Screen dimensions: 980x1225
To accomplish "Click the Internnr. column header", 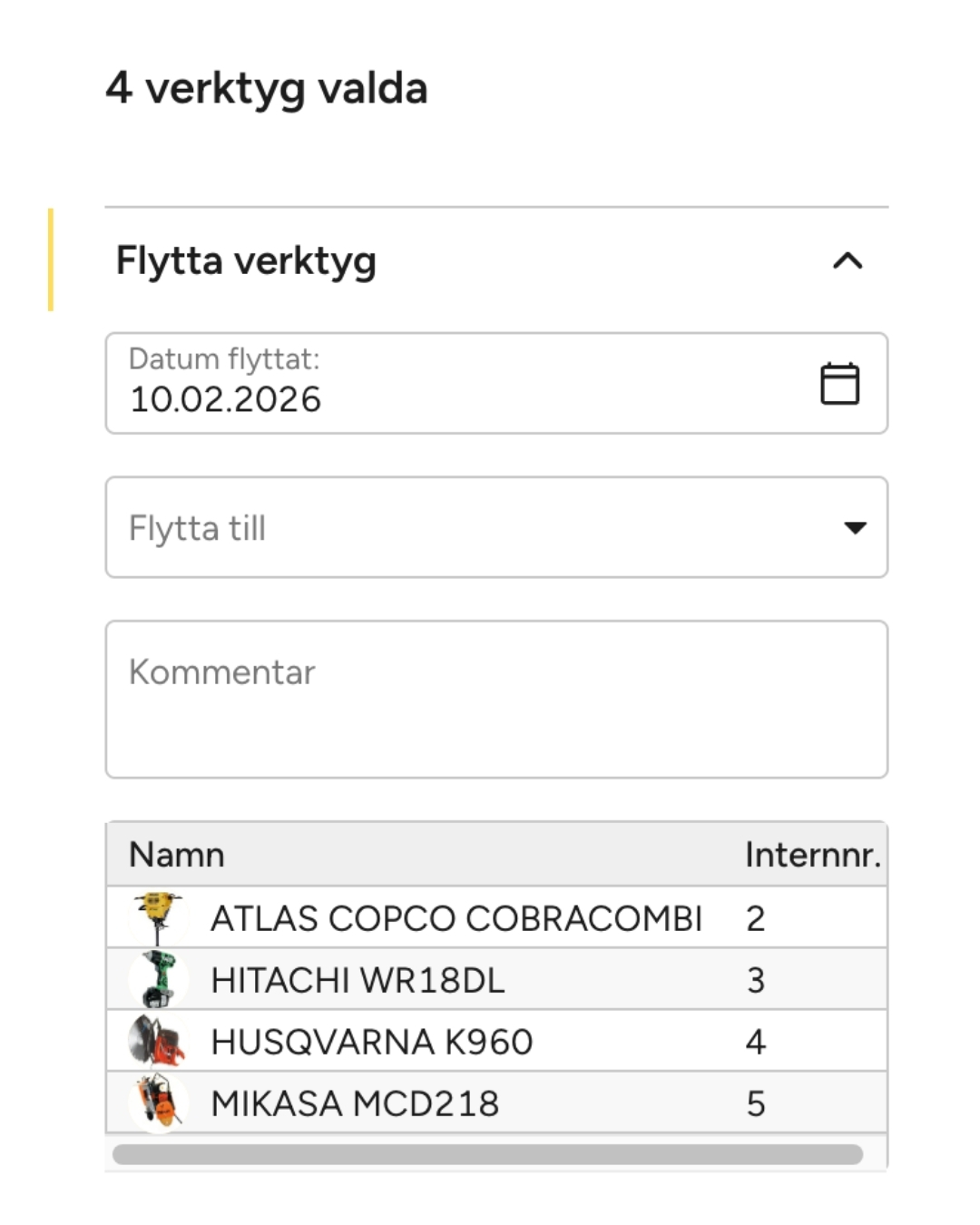I will click(814, 854).
